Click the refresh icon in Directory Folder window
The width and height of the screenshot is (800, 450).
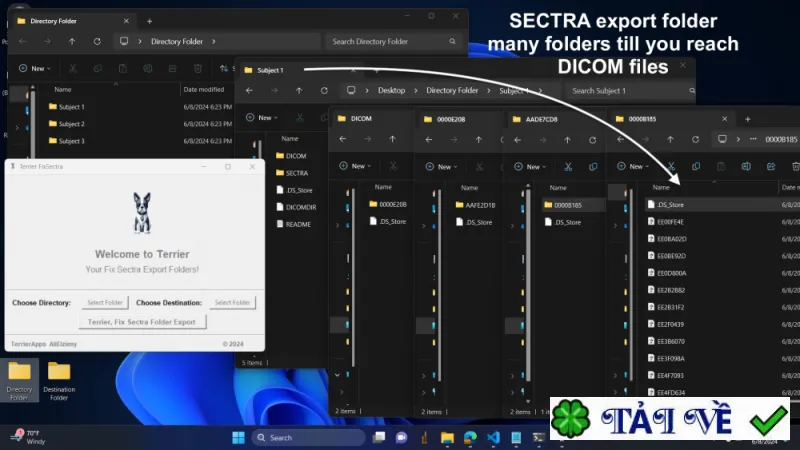97,41
